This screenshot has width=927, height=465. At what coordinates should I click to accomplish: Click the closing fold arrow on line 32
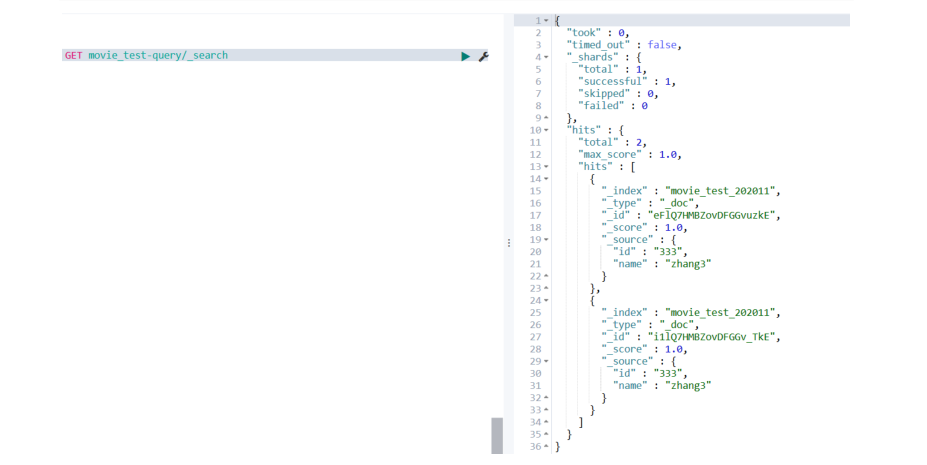[x=546, y=398]
